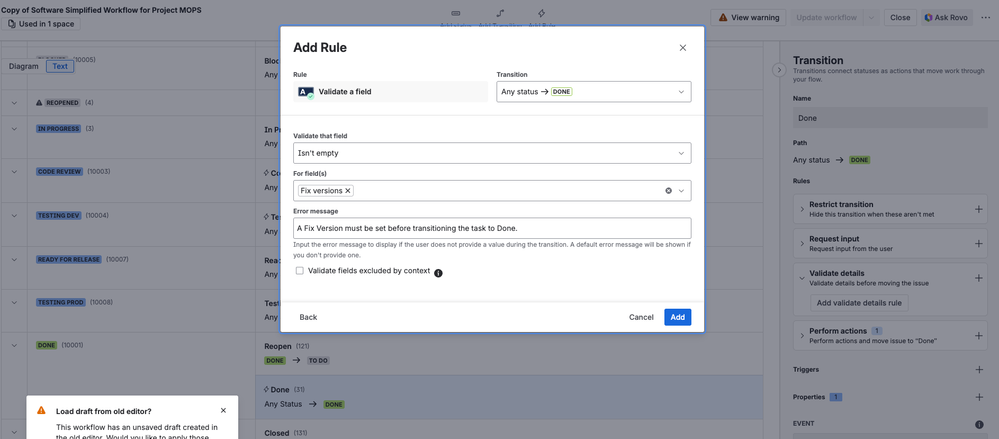Click the transition Name field 'Done'
This screenshot has height=439, width=999.
point(890,118)
